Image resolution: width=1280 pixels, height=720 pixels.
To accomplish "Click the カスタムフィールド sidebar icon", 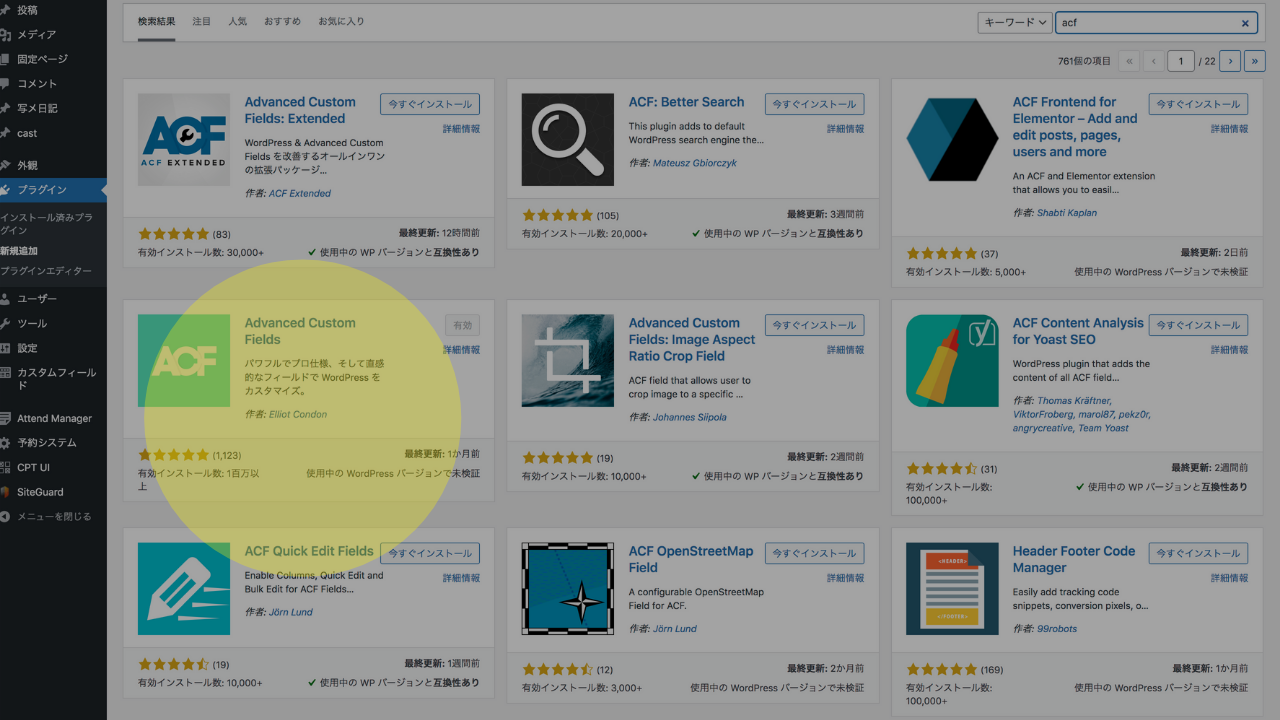I will pos(5,373).
